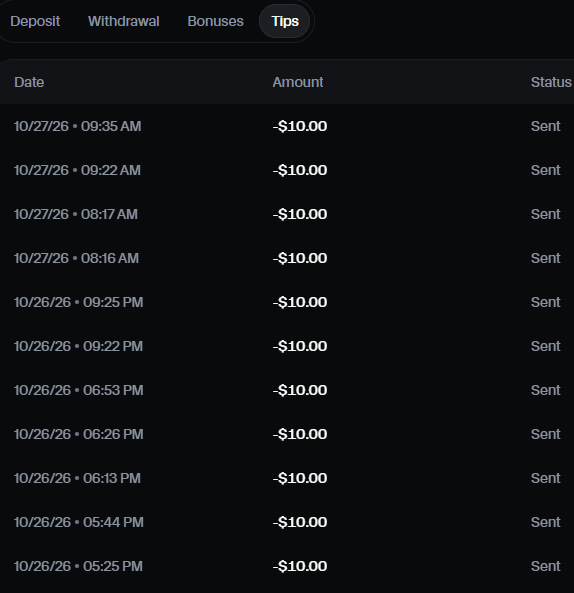
Task: Select date 10/26/26 • 09:22 PM
Action: click(x=78, y=346)
